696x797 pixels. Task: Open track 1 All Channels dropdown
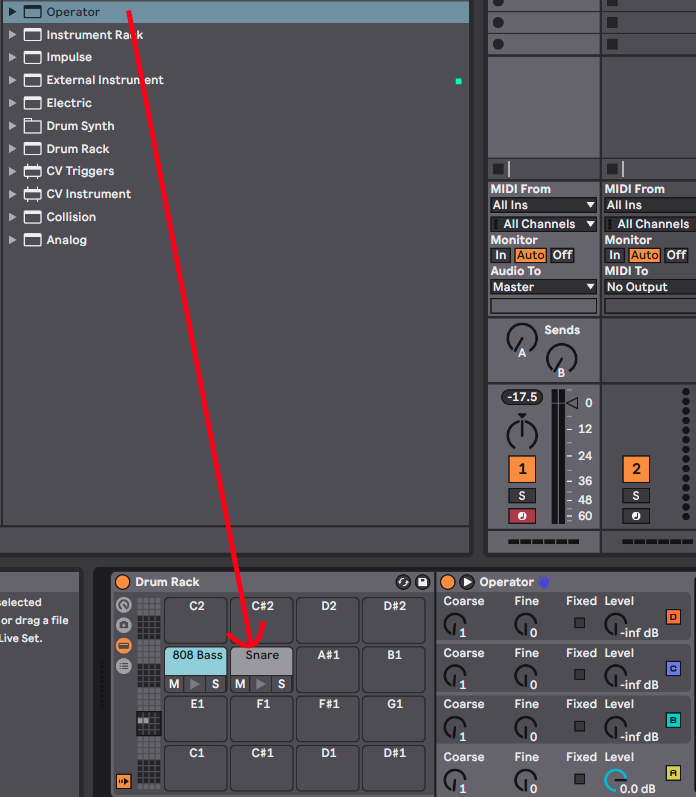tap(543, 224)
